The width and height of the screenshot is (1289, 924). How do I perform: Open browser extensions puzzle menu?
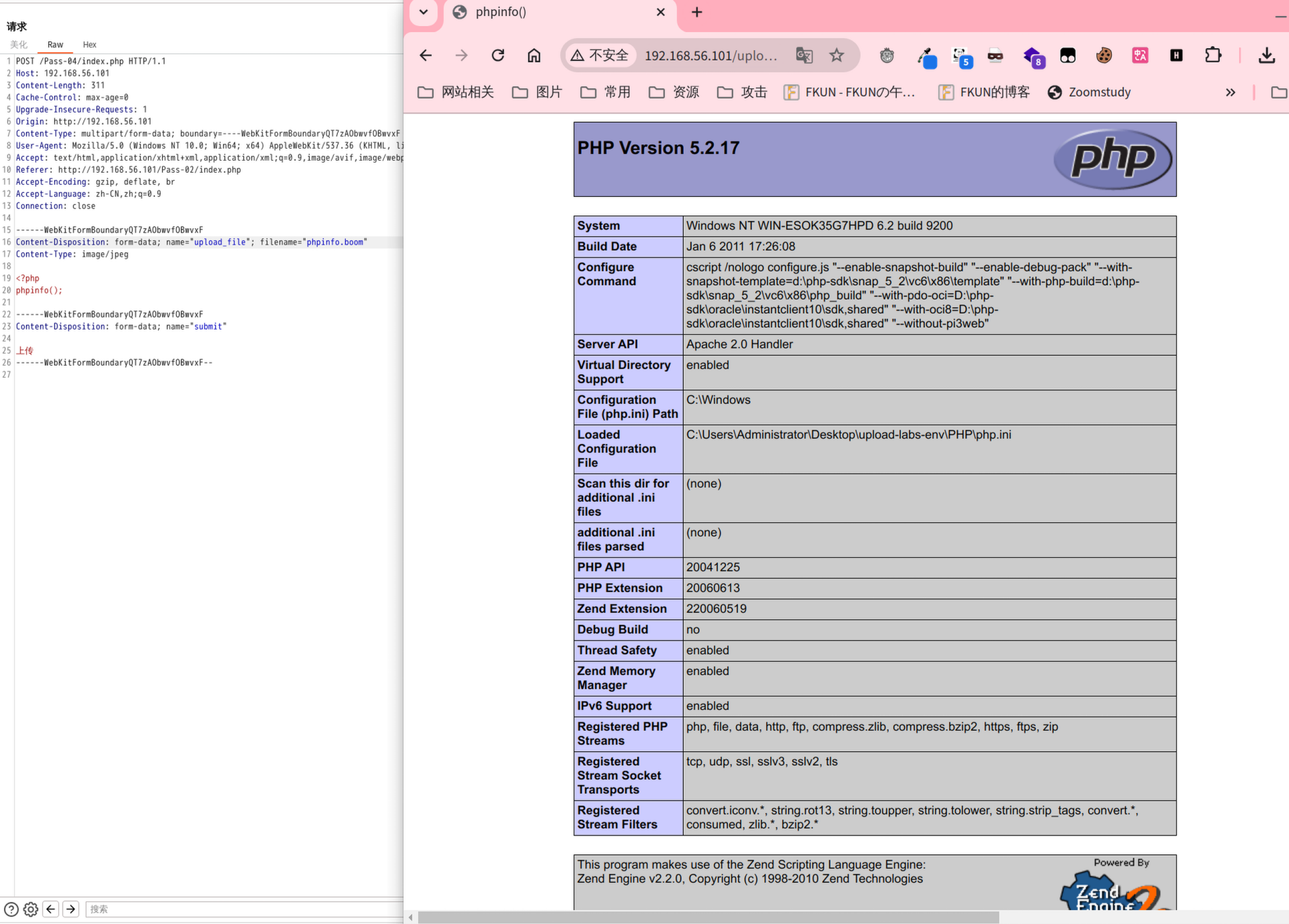(x=1213, y=56)
